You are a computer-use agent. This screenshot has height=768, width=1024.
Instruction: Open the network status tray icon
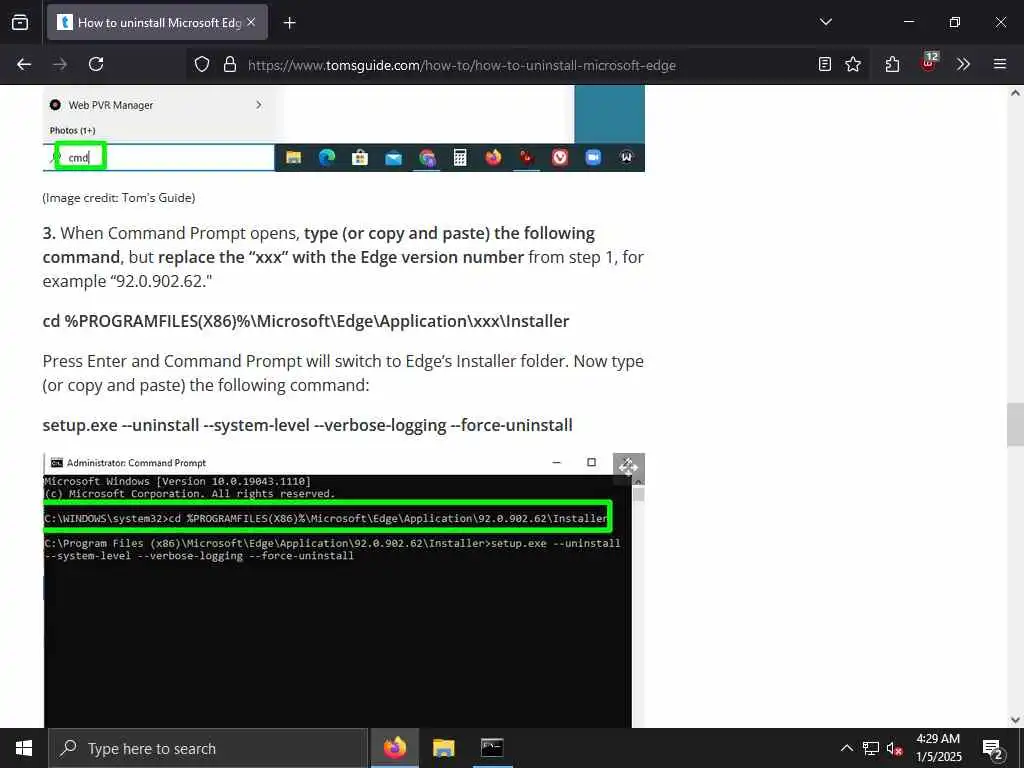871,748
